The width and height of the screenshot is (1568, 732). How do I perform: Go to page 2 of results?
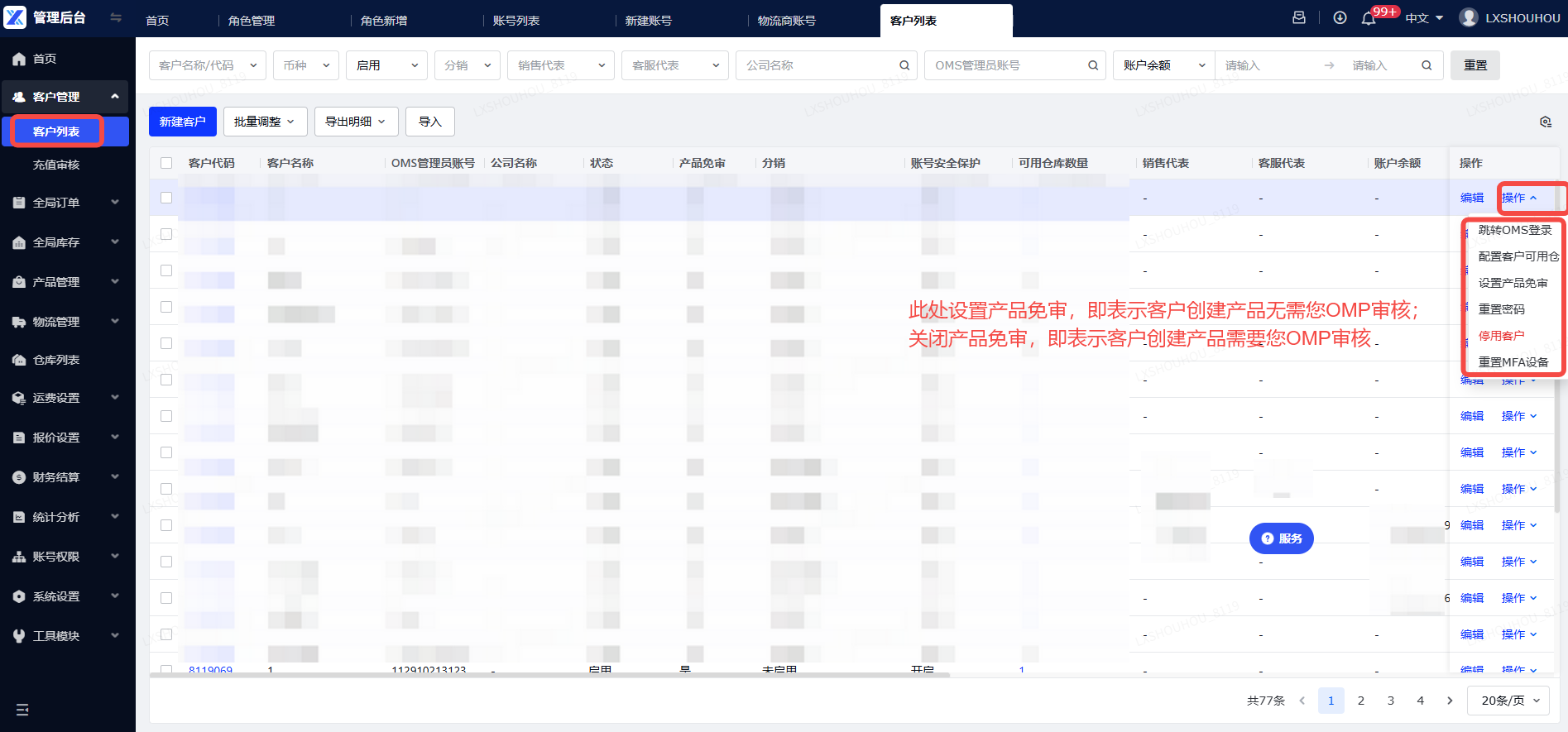click(x=1361, y=701)
